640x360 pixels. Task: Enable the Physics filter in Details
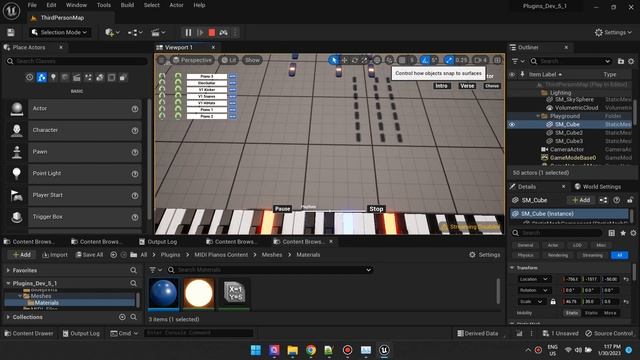(x=525, y=255)
